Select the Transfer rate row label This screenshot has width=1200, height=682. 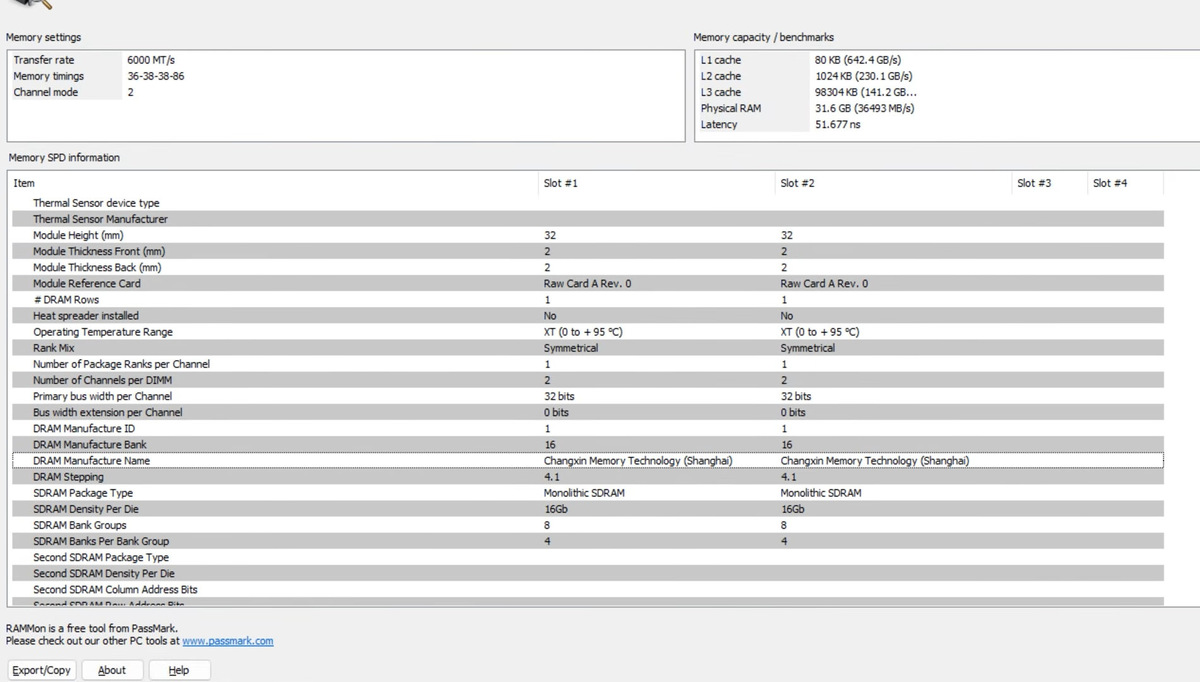tap(44, 60)
